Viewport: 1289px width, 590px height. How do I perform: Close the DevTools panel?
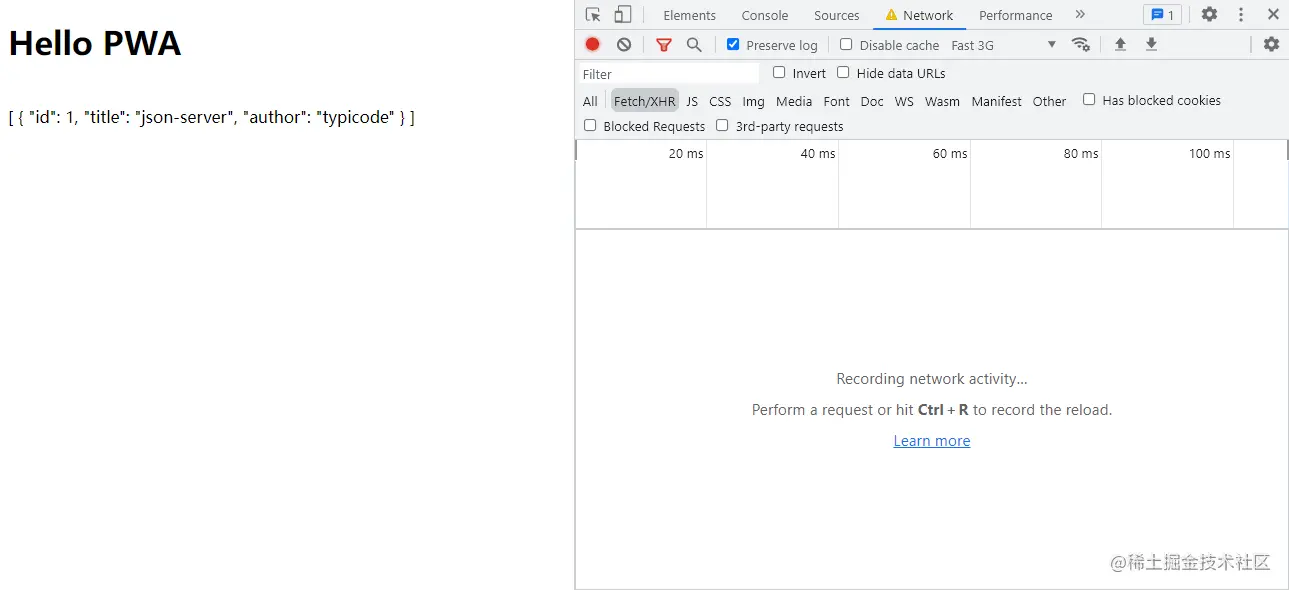point(1273,15)
